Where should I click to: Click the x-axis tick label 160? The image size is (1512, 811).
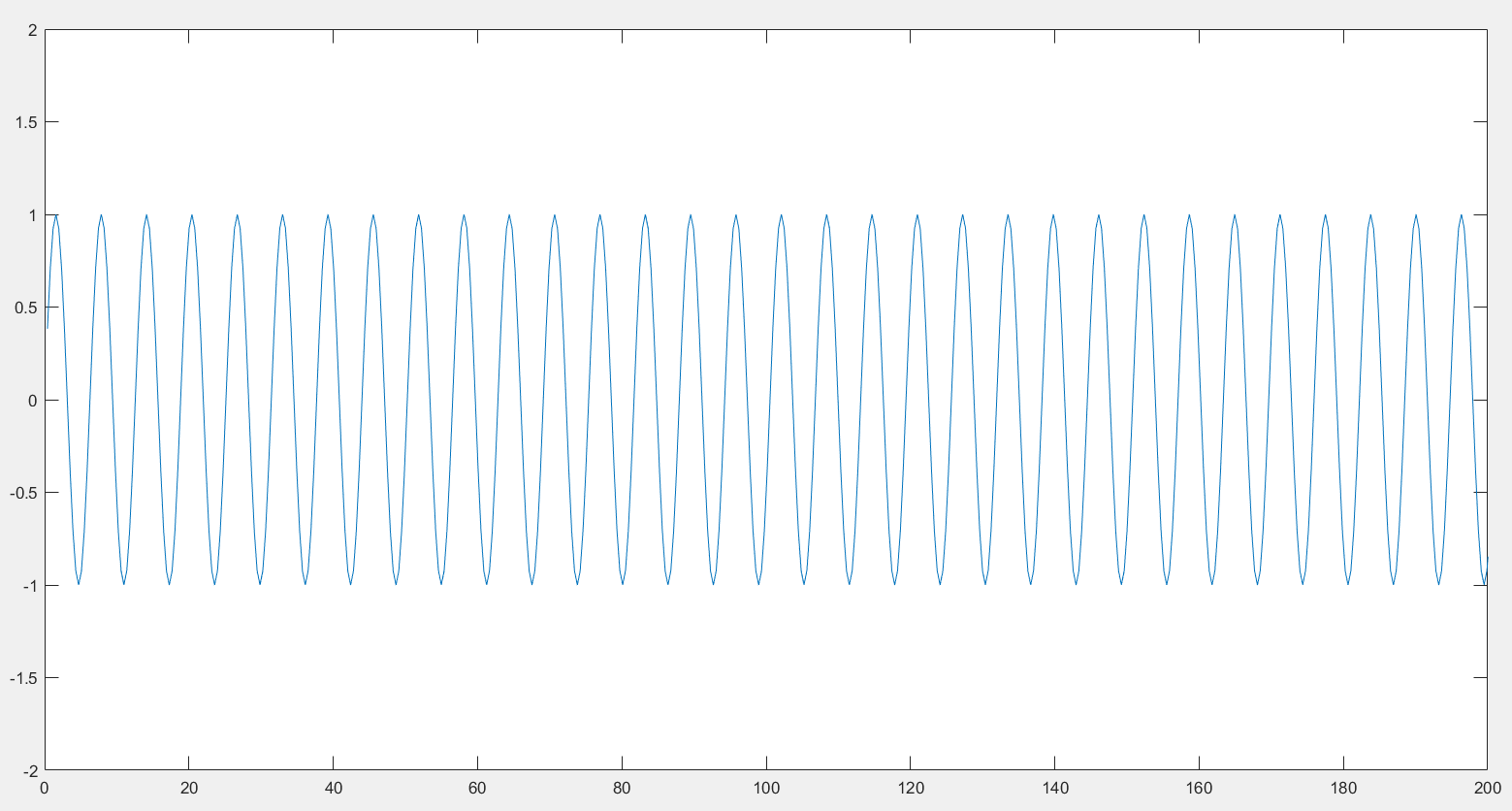pos(1199,789)
